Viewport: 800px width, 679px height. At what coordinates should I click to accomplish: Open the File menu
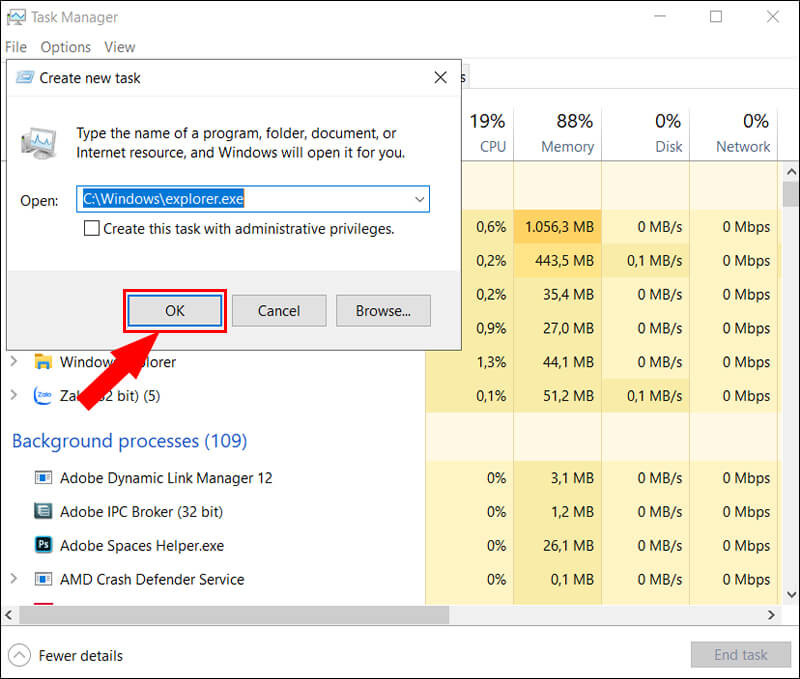point(16,47)
